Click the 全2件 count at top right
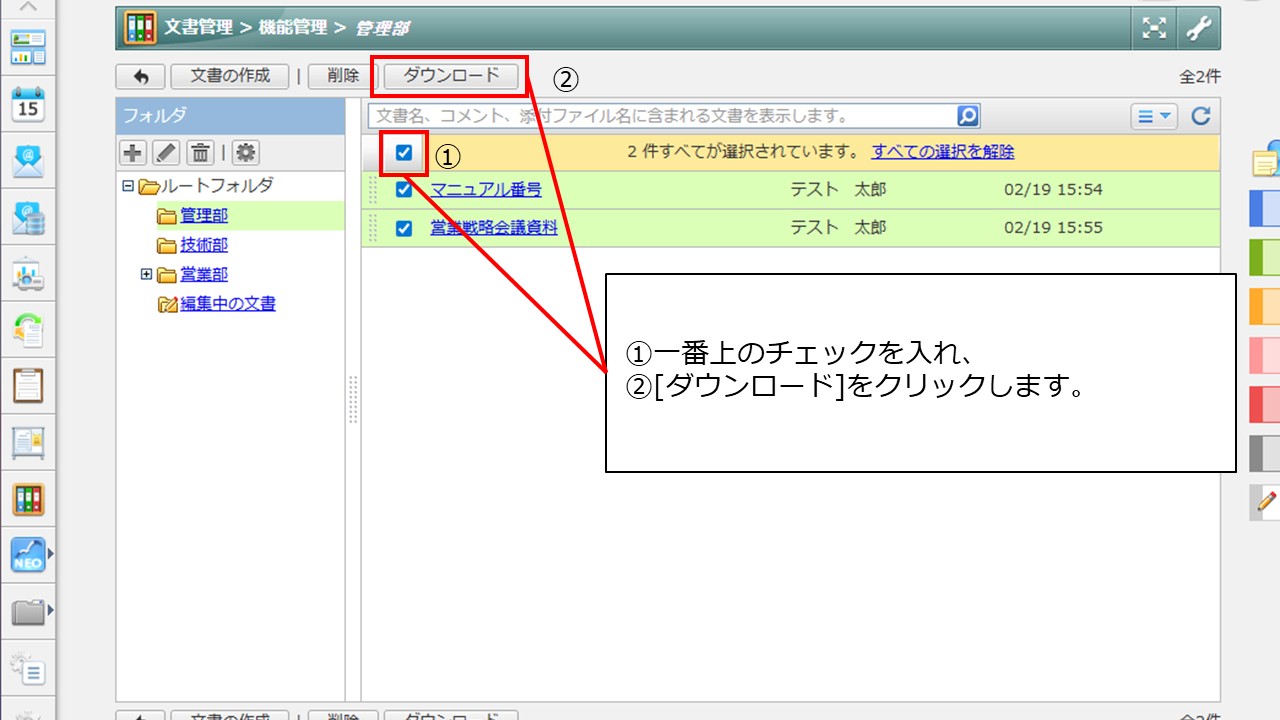The image size is (1280, 720). (x=1200, y=77)
